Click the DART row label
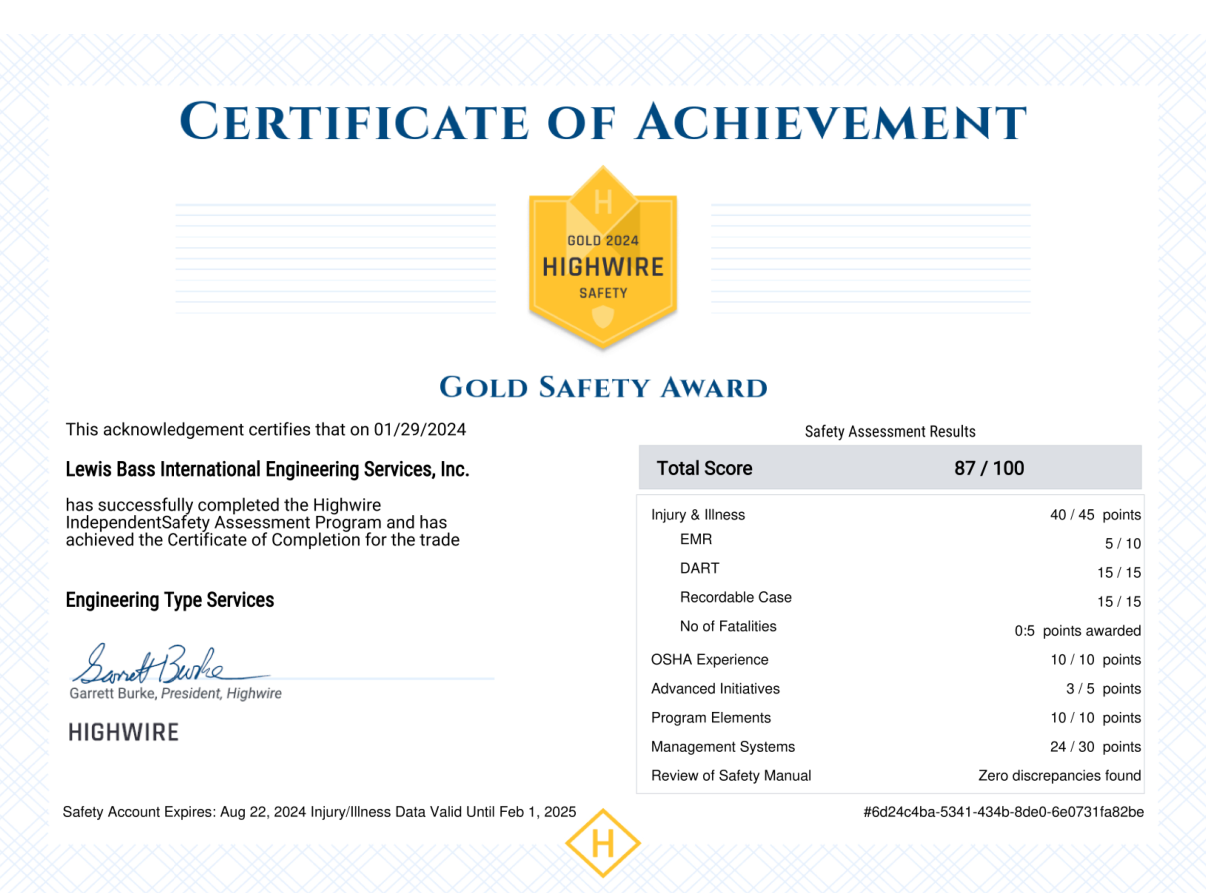The image size is (1206, 893). click(699, 568)
